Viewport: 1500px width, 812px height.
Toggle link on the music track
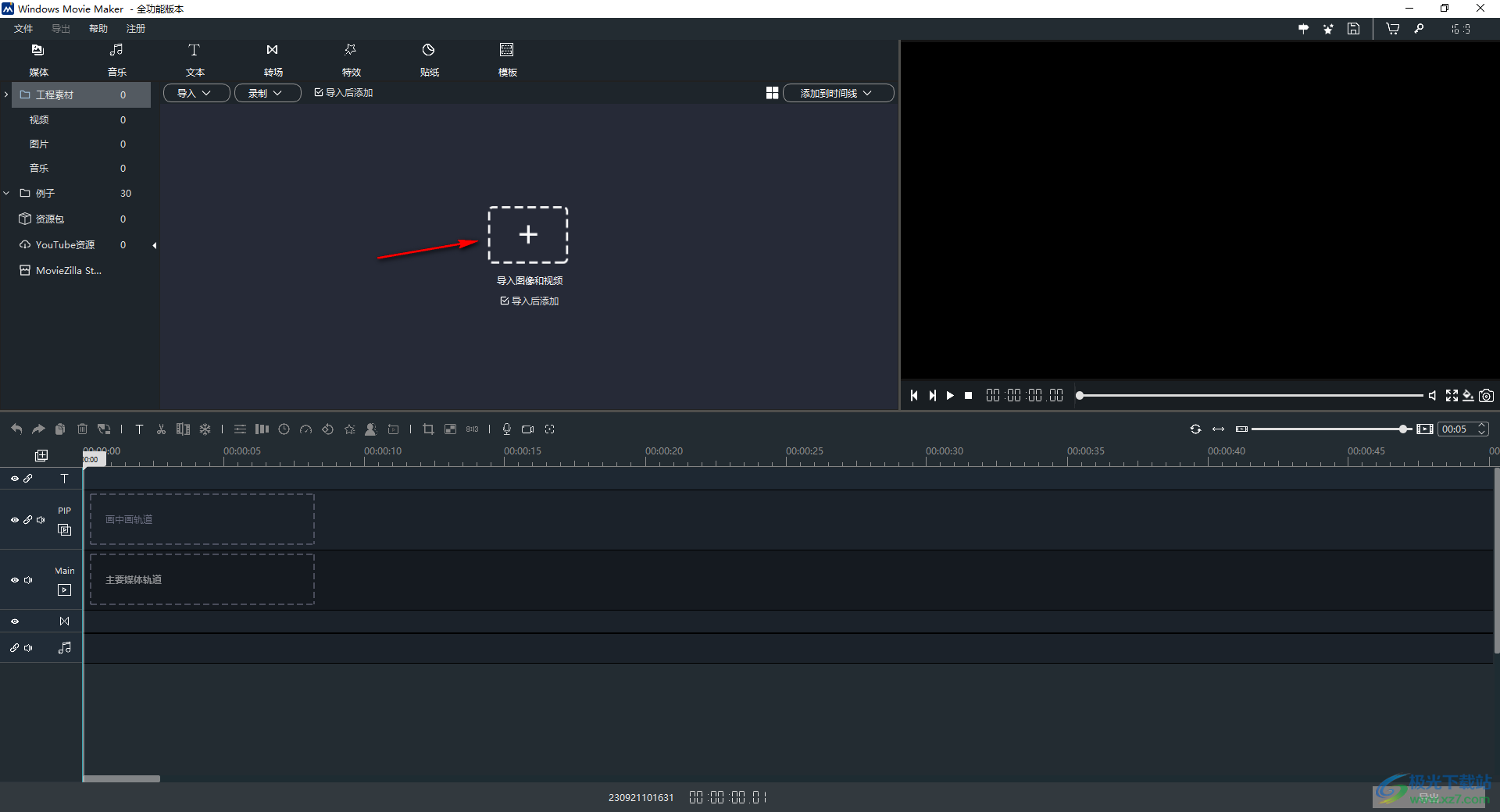14,648
